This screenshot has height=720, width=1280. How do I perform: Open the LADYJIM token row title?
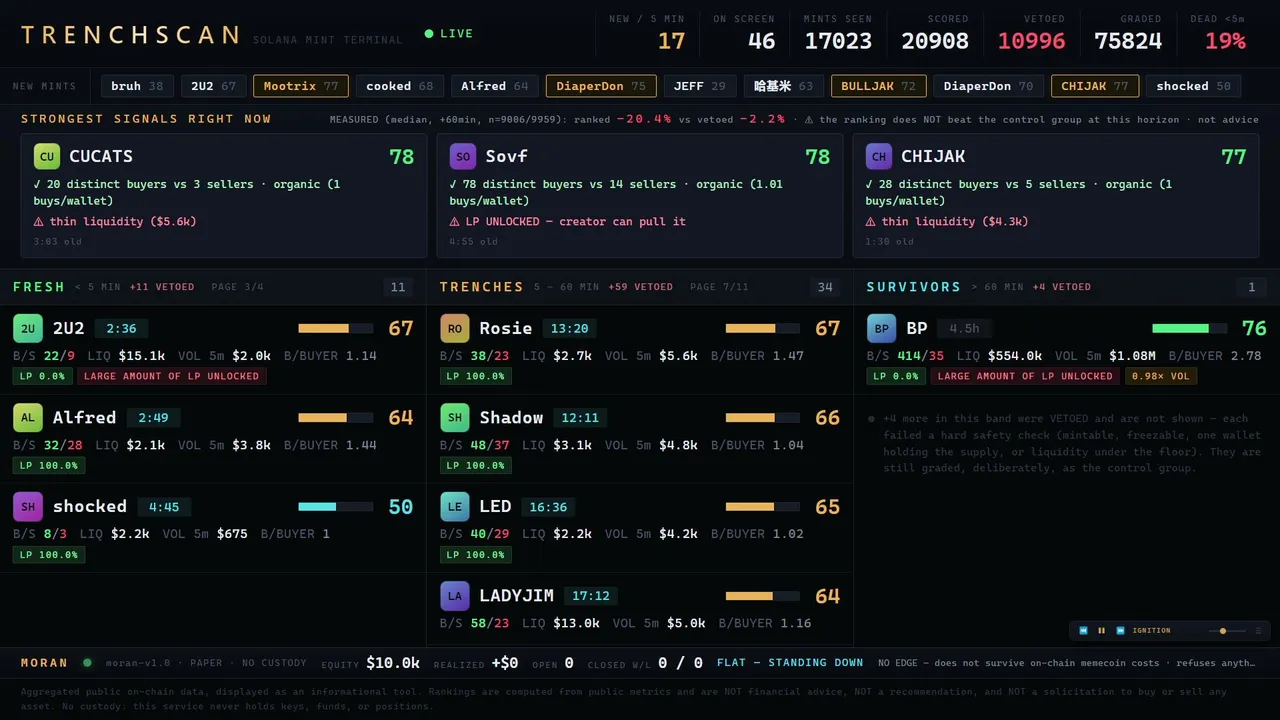pyautogui.click(x=516, y=596)
